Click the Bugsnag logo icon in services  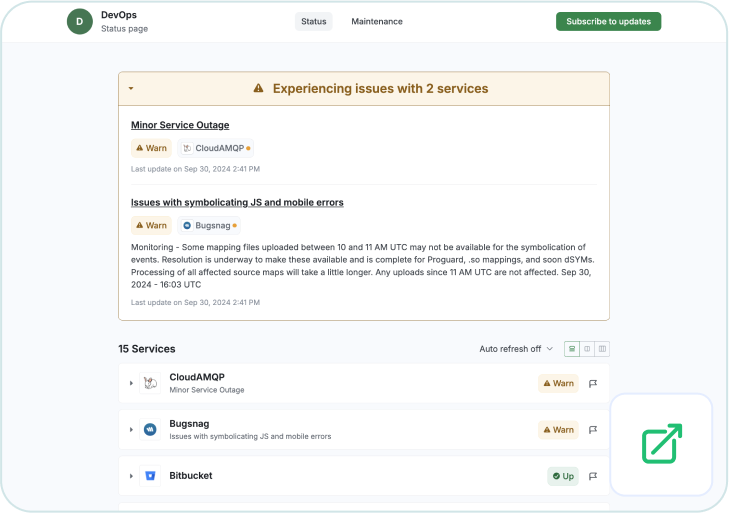[150, 429]
